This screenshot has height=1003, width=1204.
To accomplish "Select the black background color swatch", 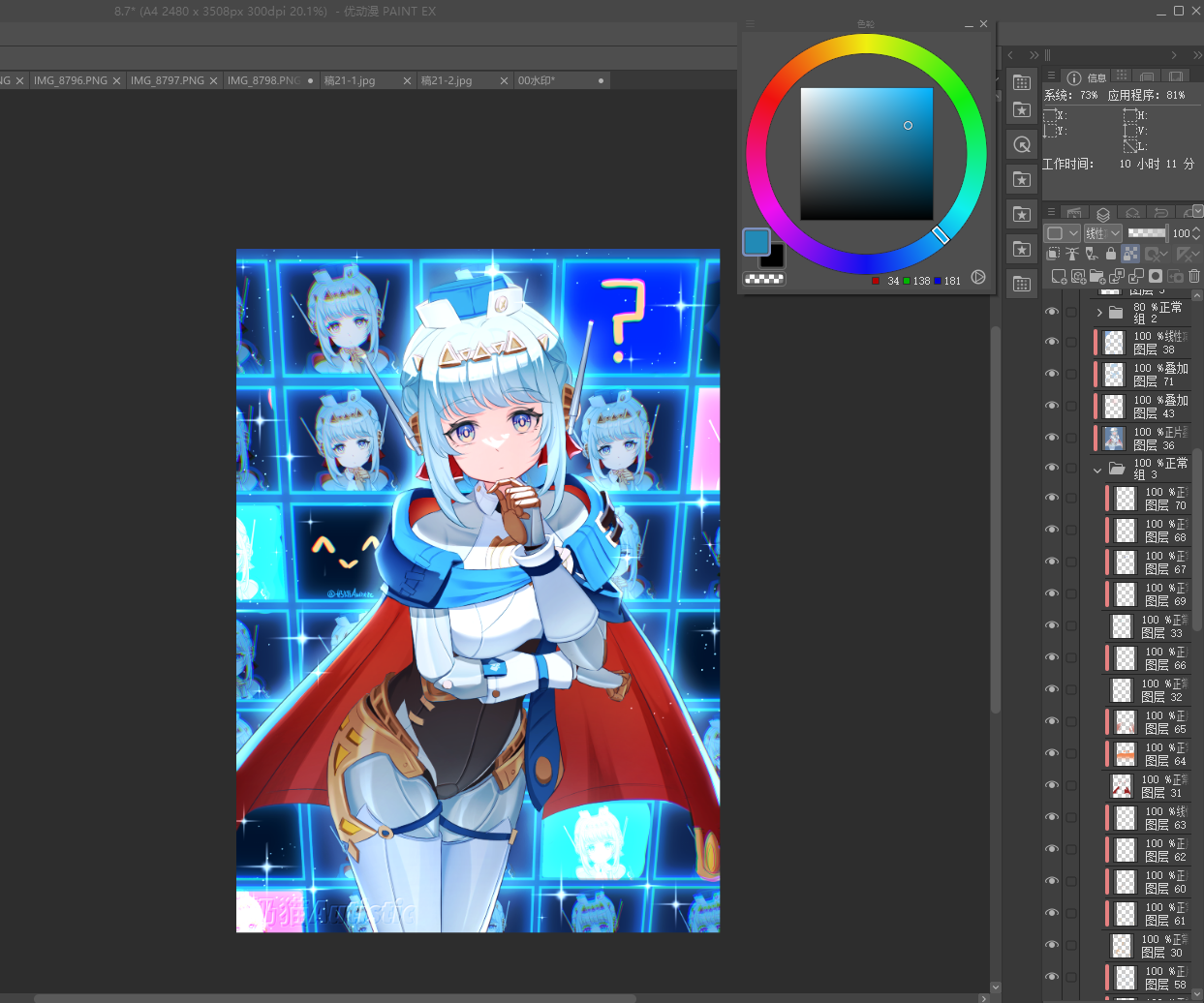I will (774, 258).
